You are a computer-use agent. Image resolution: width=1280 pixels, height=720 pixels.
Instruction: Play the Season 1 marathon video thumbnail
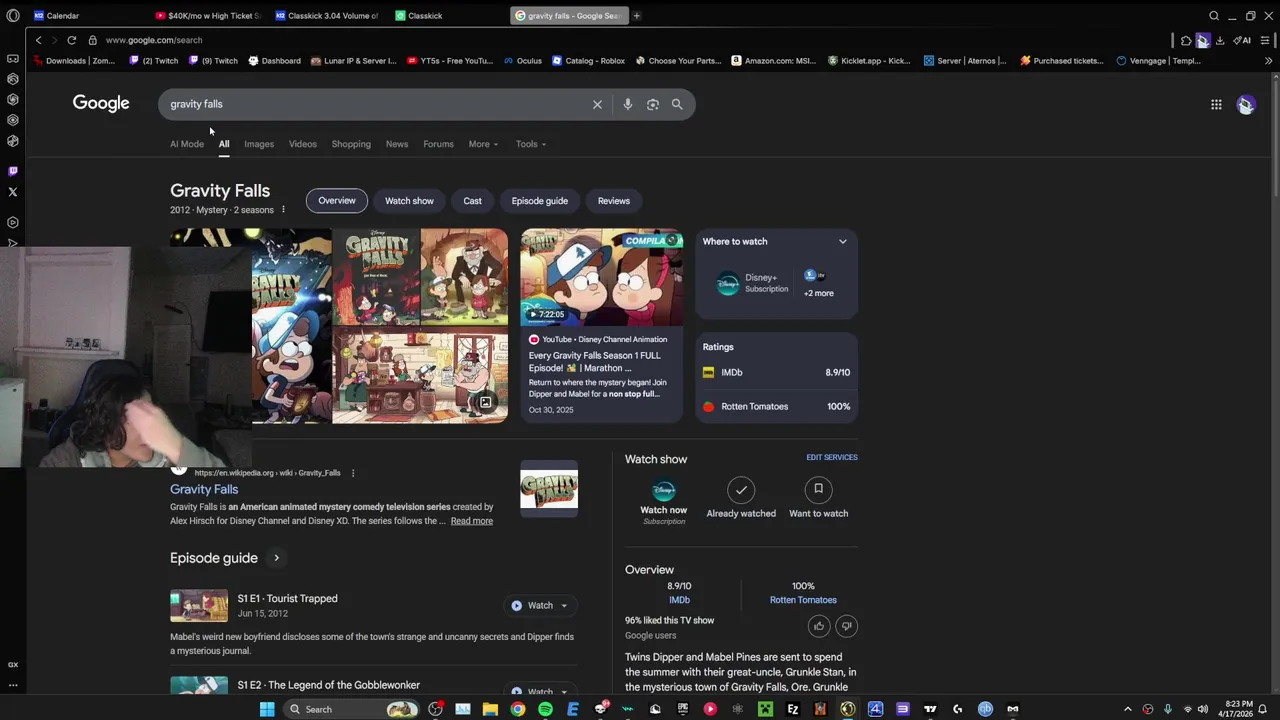coord(601,277)
